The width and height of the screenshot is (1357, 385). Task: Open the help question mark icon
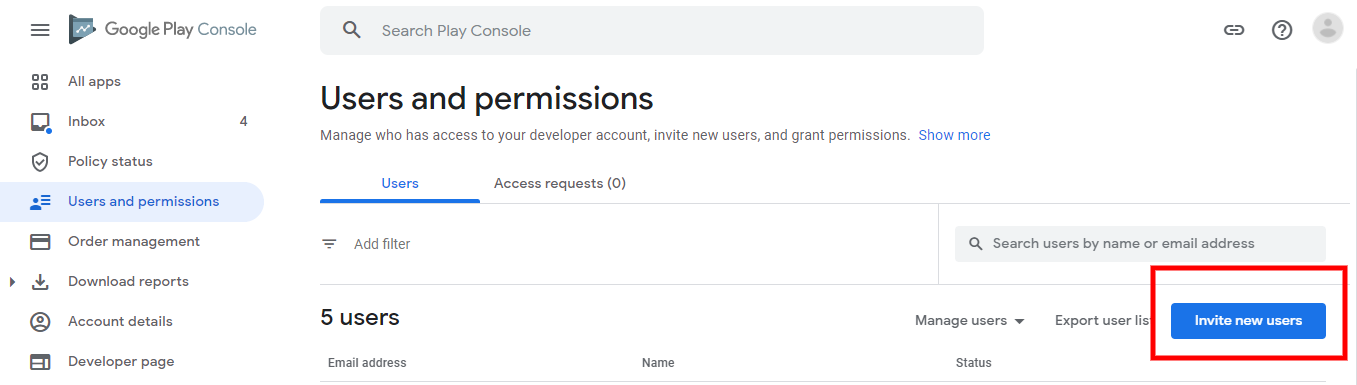[x=1282, y=30]
